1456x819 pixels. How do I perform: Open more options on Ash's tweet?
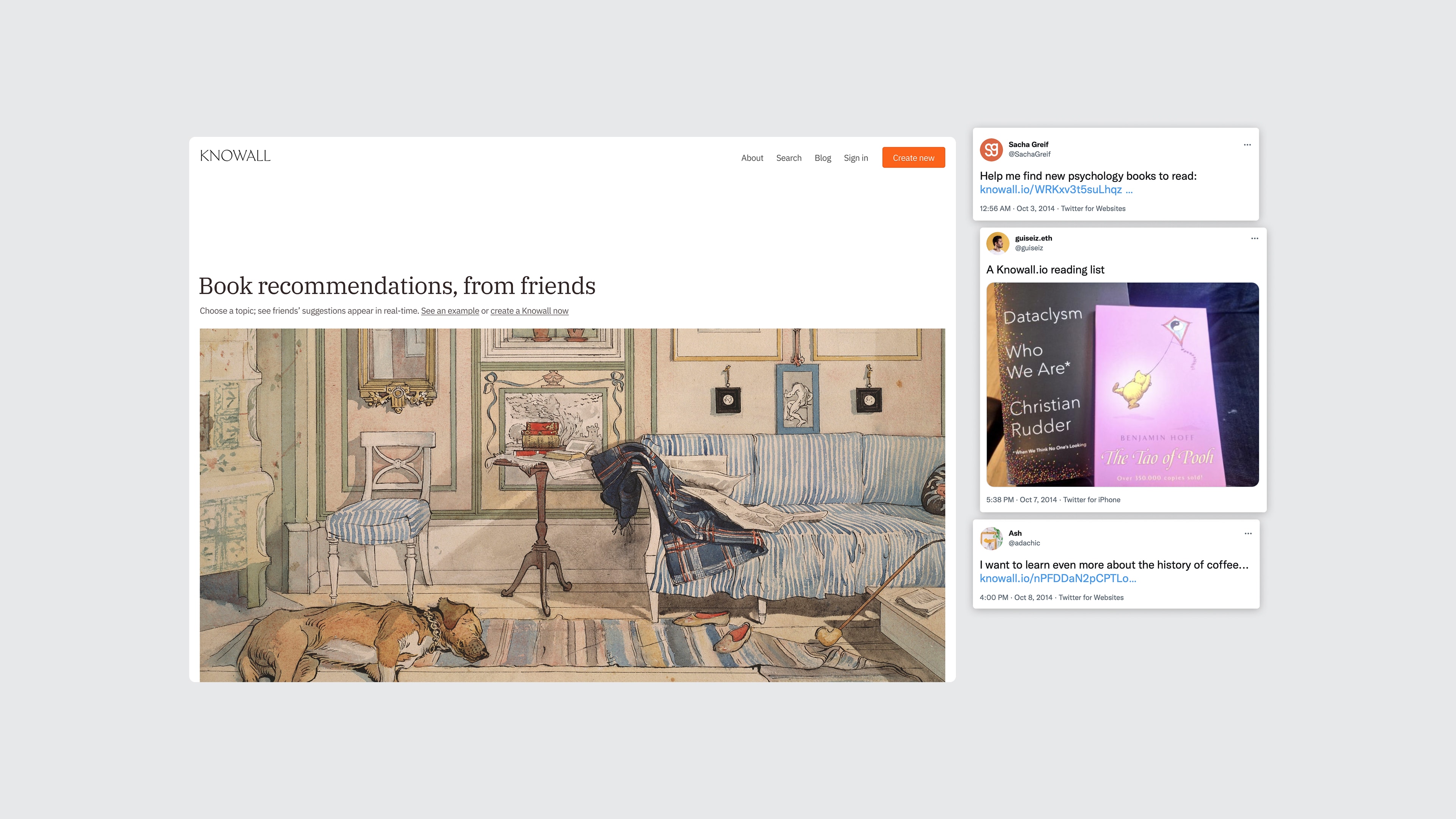click(x=1247, y=533)
